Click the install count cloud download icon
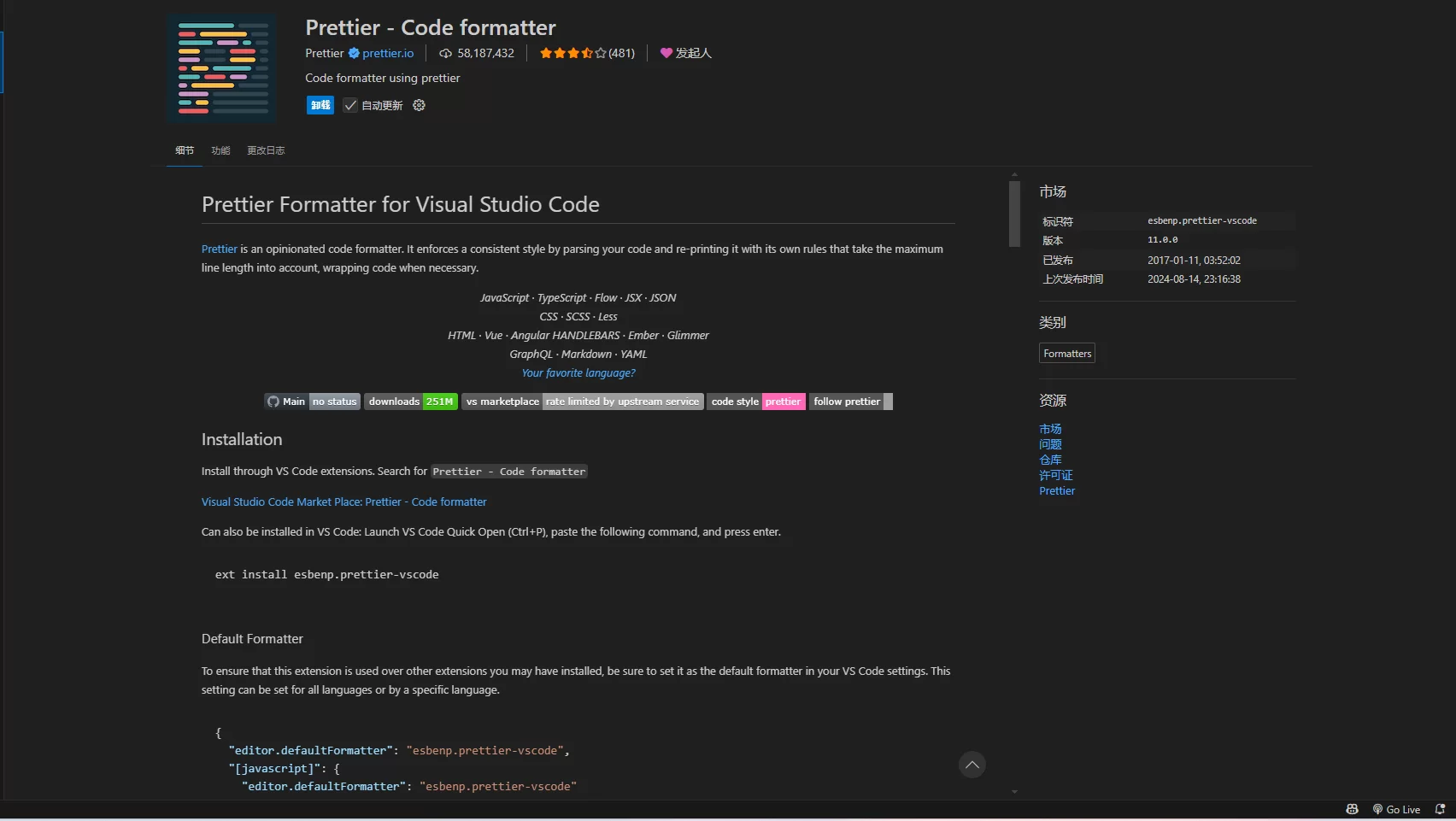The width and height of the screenshot is (1456, 821). (445, 53)
